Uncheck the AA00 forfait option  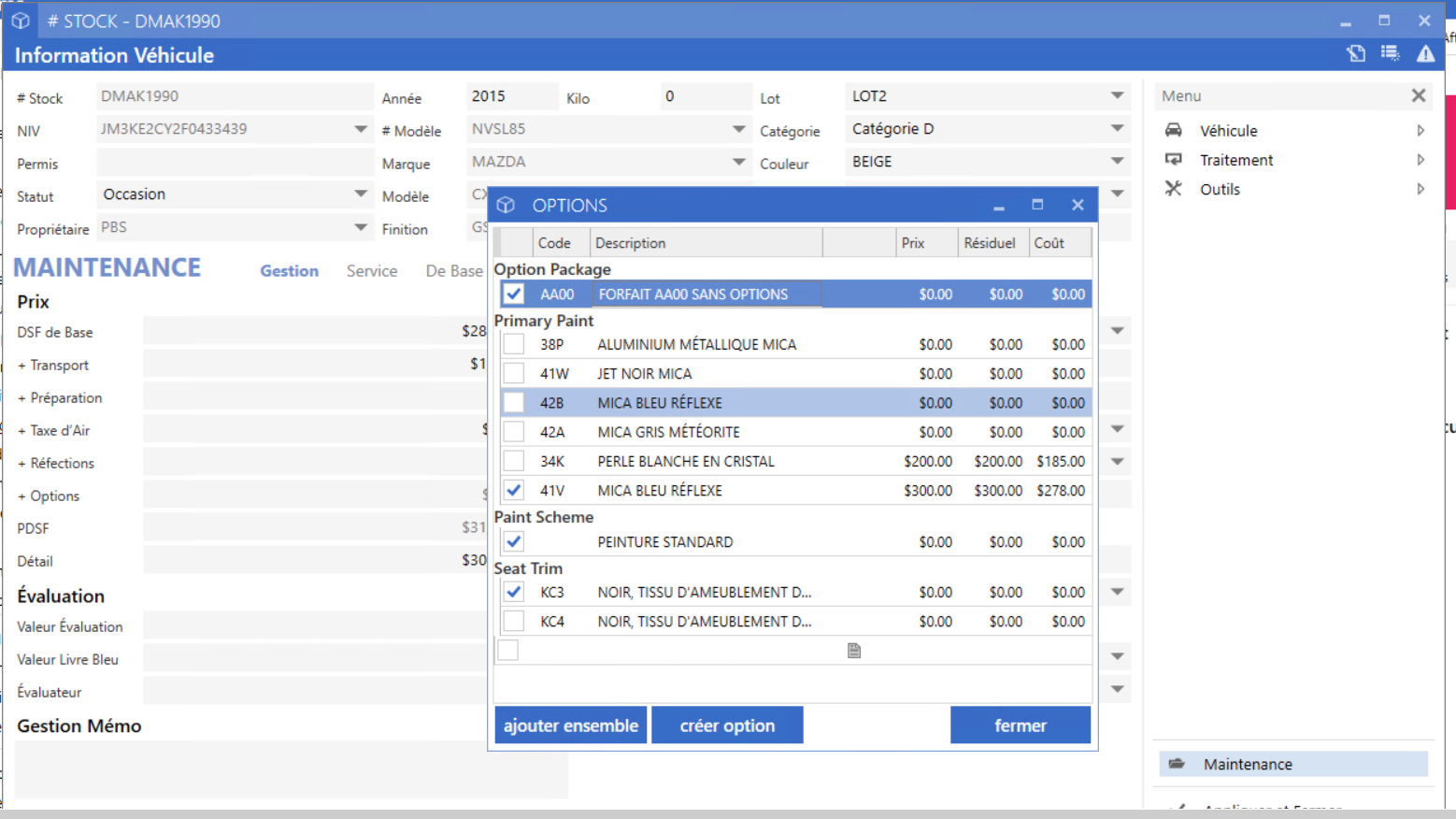click(x=513, y=294)
